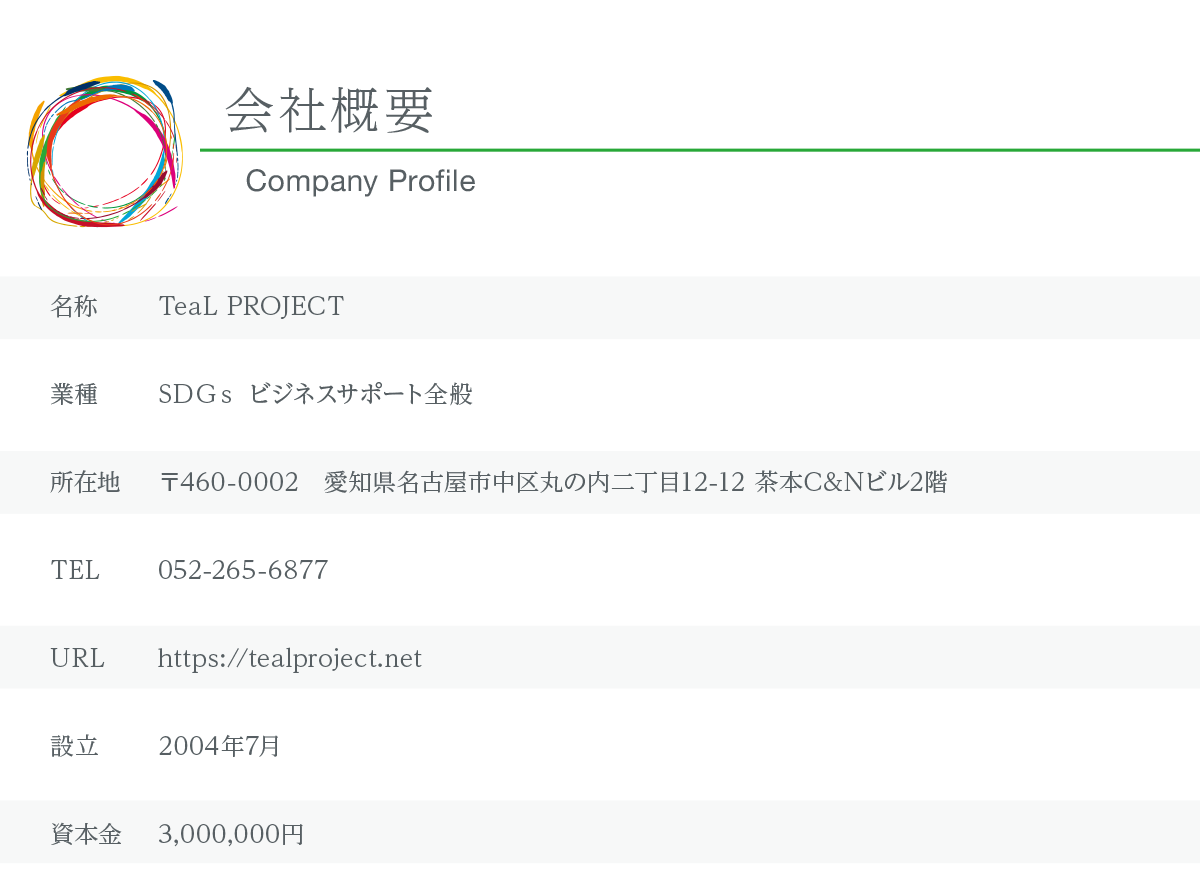Viewport: 1200px width, 883px height.
Task: Click the TEL row label
Action: 75,571
